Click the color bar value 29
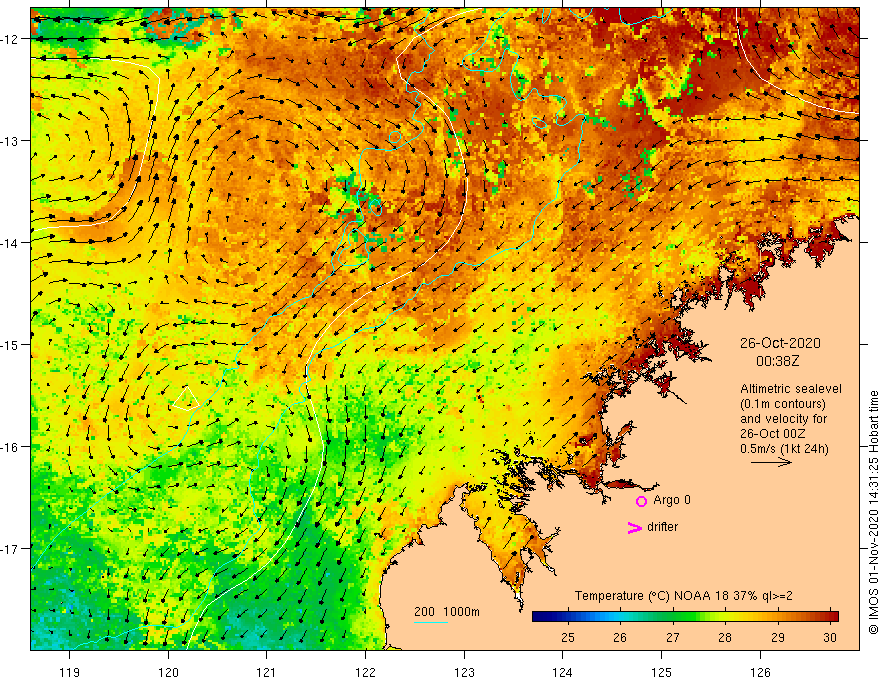 coord(777,637)
